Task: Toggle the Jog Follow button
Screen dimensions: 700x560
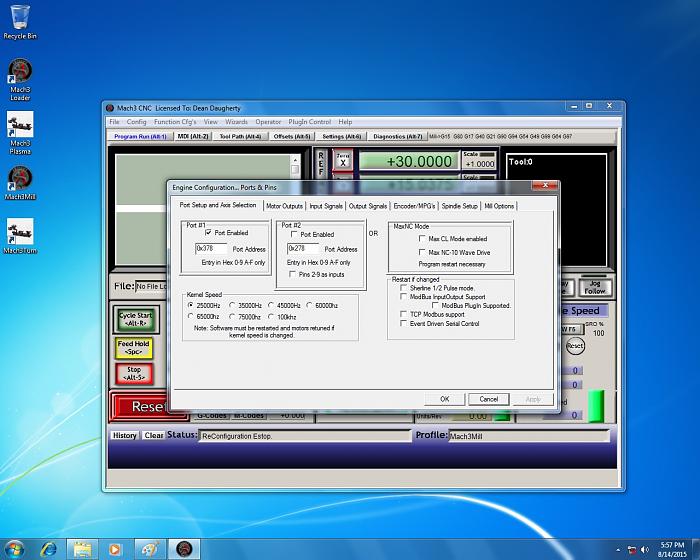Action: [595, 287]
